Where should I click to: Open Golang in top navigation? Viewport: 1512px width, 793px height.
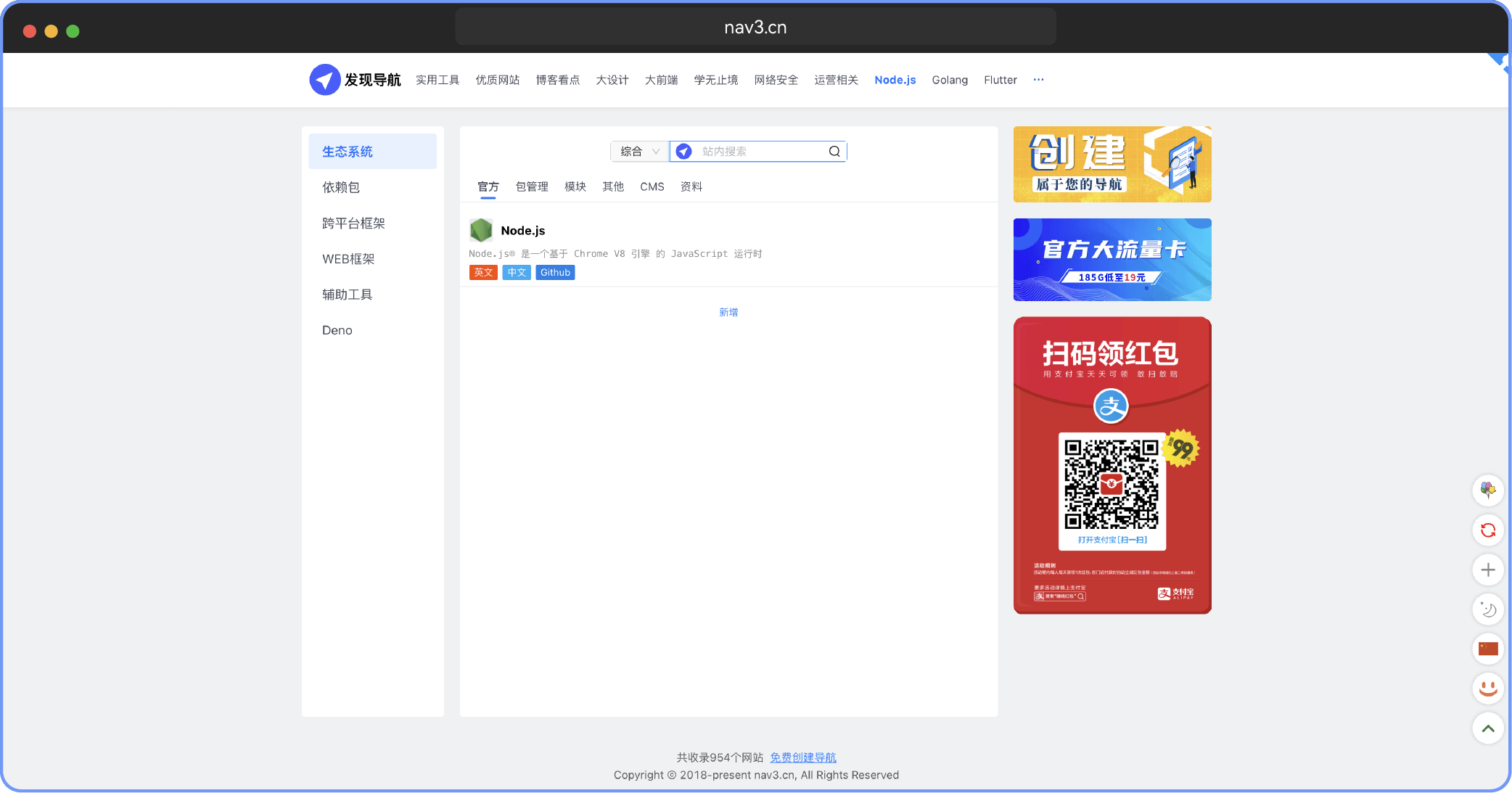[x=950, y=80]
